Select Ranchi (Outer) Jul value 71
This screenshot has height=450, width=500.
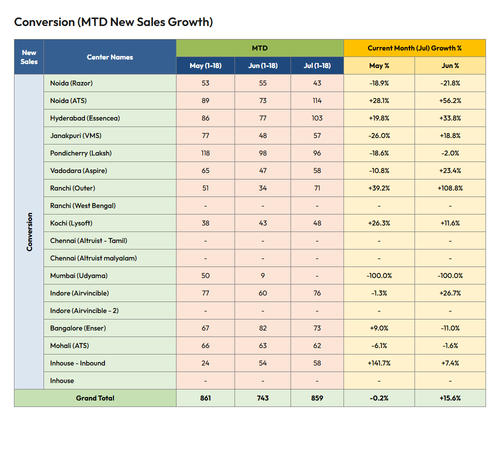[317, 188]
